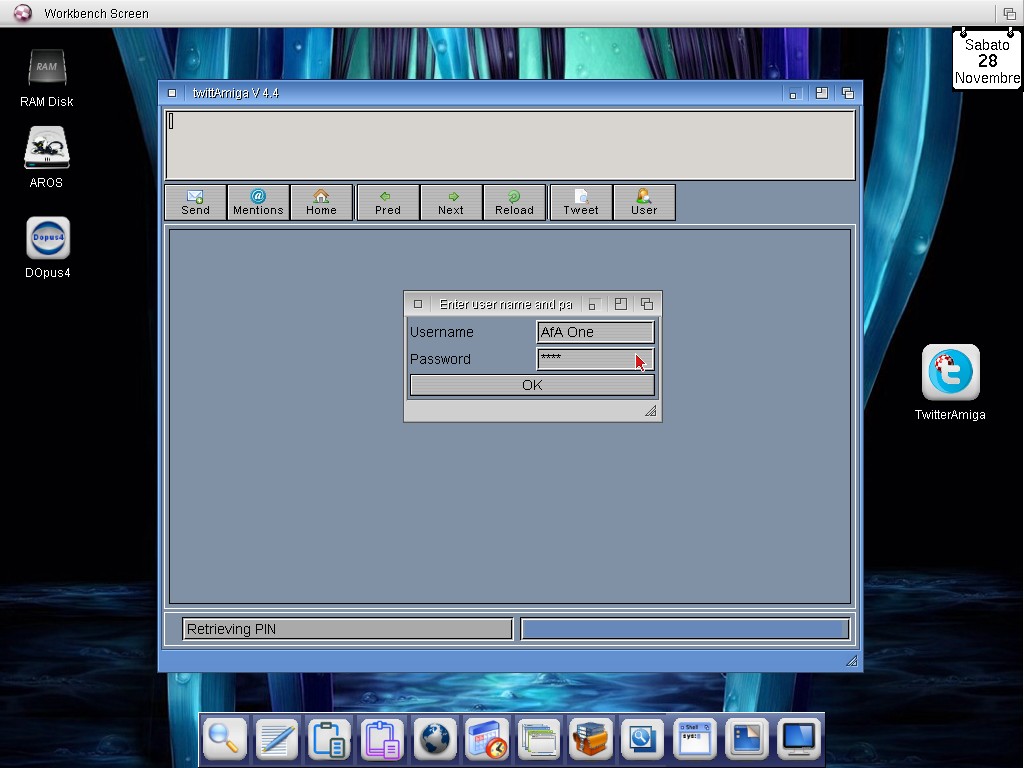Go to the Home timeline
1024x768 pixels.
[321, 202]
